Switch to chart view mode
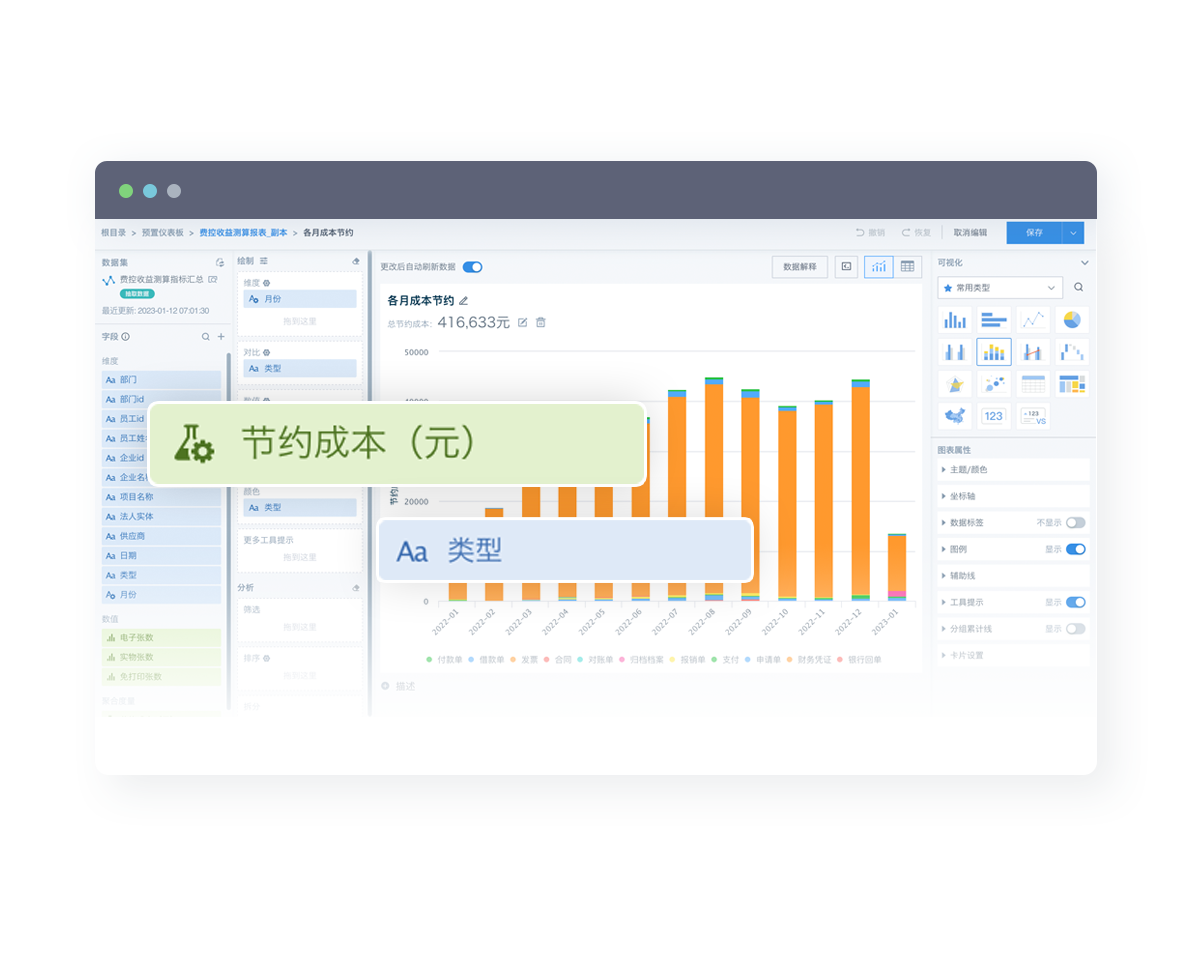The width and height of the screenshot is (1200, 960). coord(879,267)
